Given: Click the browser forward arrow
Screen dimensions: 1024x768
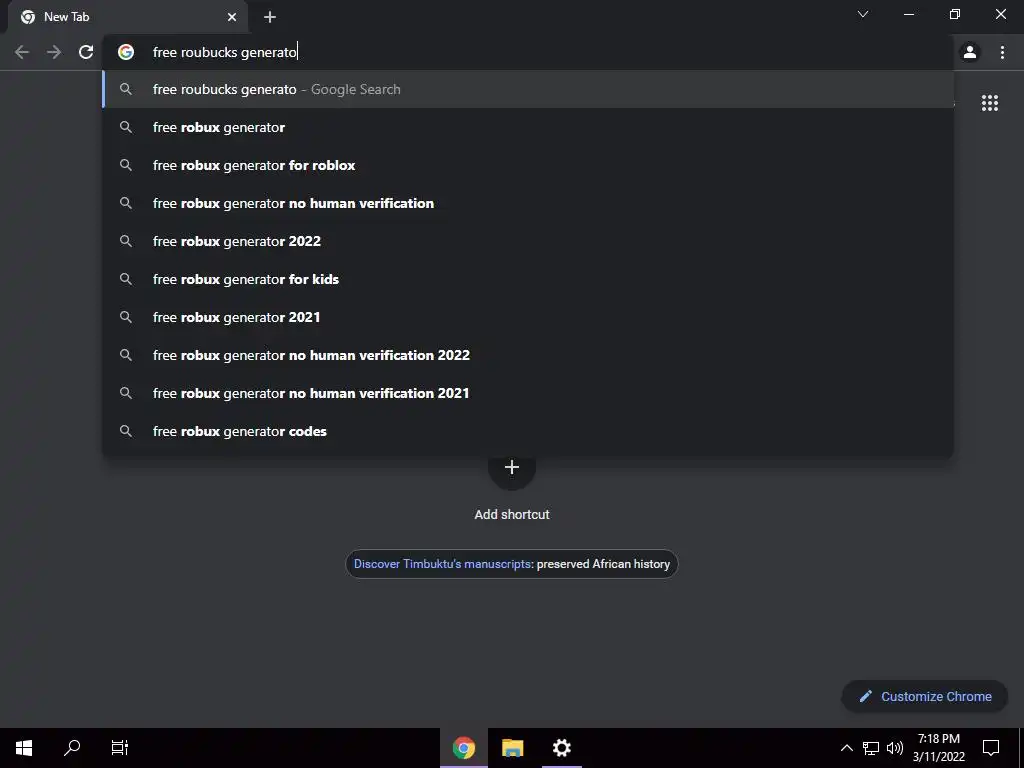Looking at the screenshot, I should [x=54, y=52].
